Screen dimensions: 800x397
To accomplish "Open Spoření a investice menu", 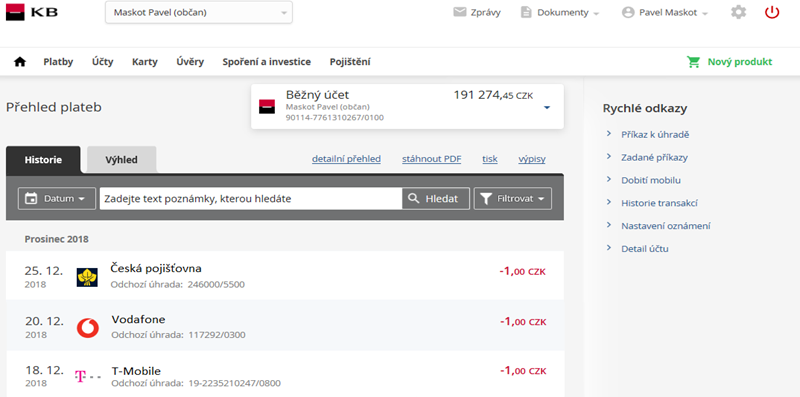I will point(266,62).
